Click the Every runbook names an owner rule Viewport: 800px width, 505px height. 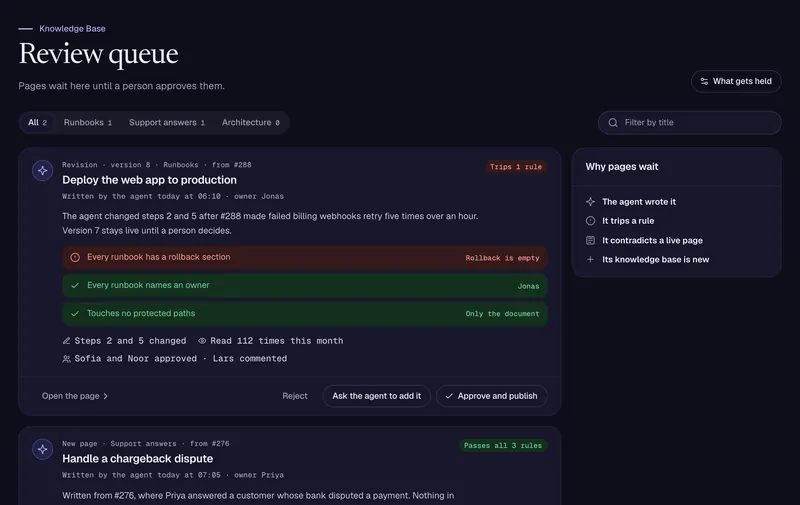click(305, 286)
